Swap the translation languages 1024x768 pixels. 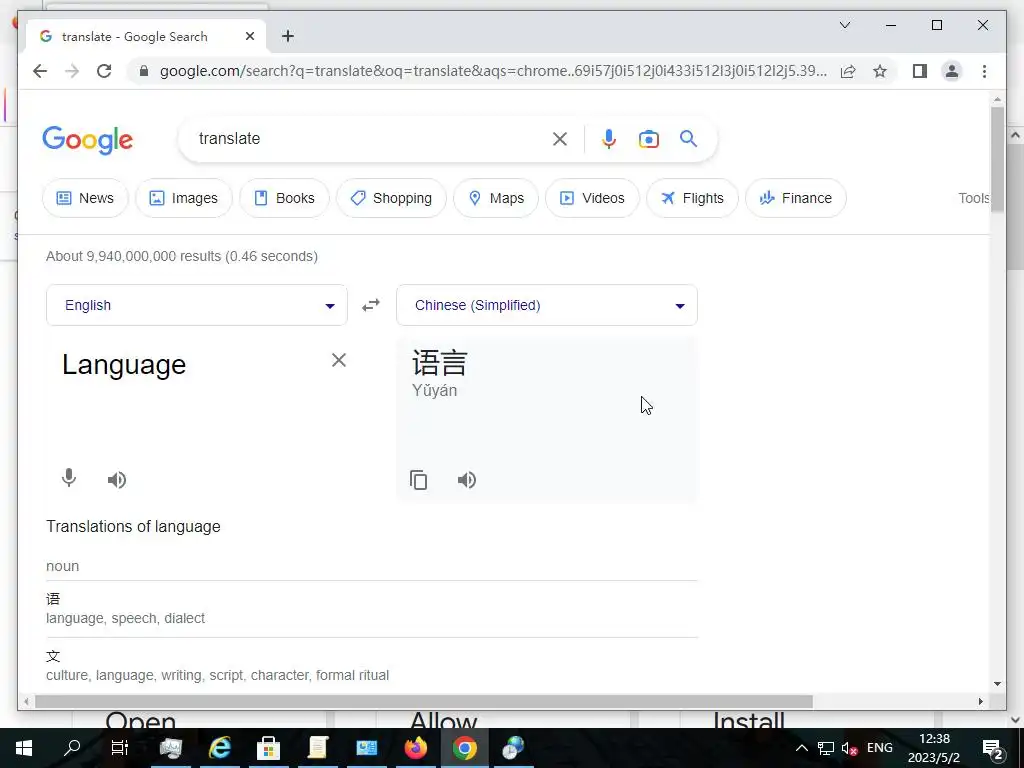click(371, 305)
